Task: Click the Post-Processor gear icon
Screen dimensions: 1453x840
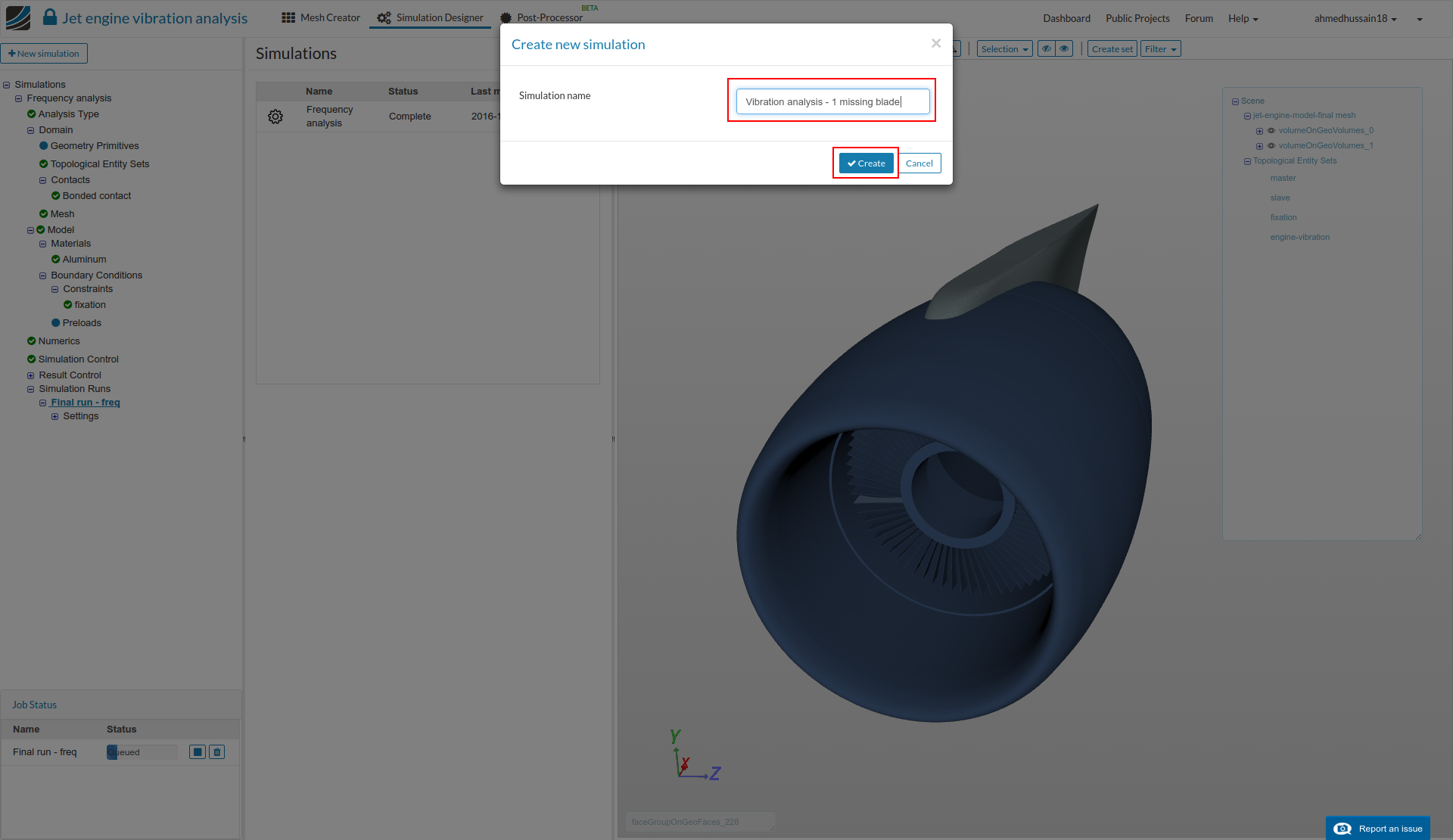Action: (x=506, y=17)
